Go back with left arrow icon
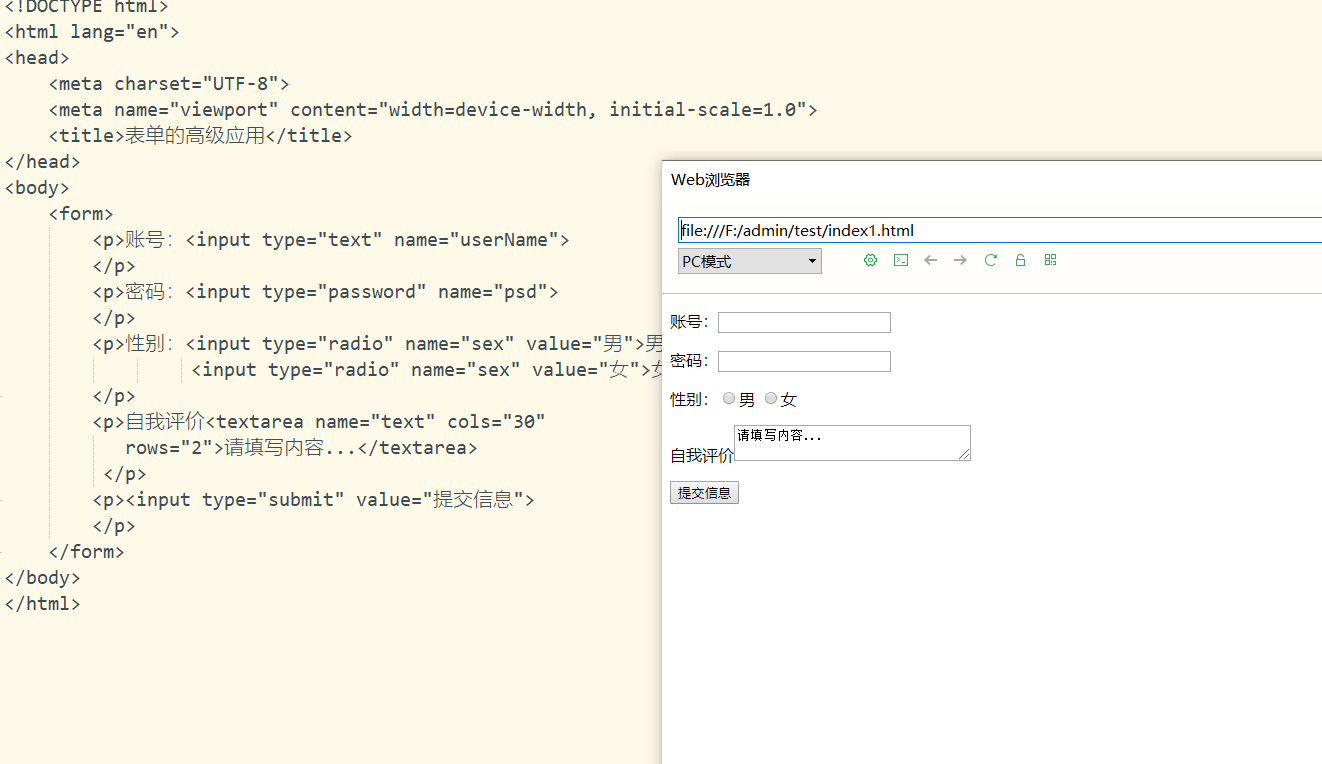Image resolution: width=1322 pixels, height=764 pixels. 931,260
